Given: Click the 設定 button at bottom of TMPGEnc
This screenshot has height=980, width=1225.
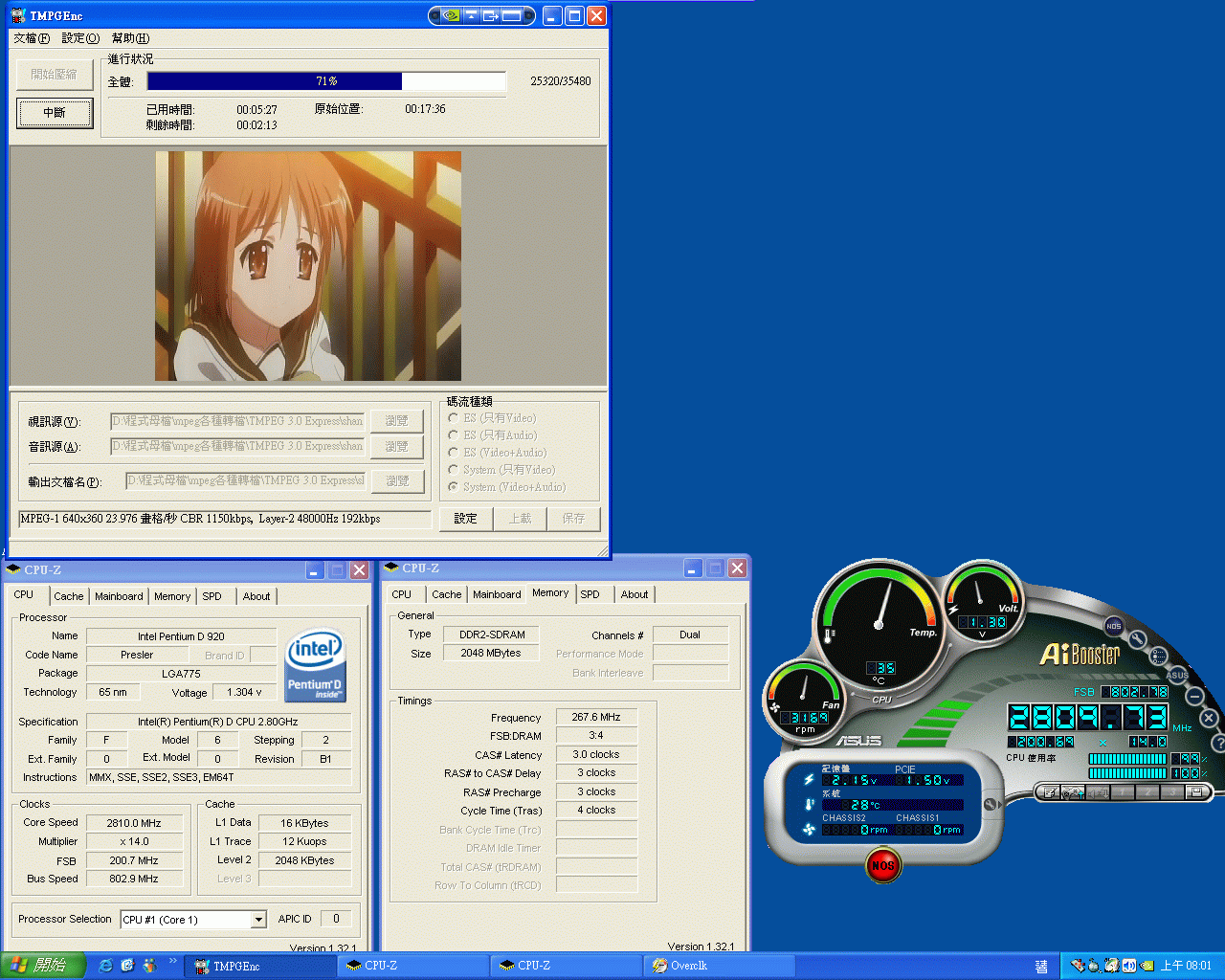Looking at the screenshot, I should pyautogui.click(x=466, y=519).
